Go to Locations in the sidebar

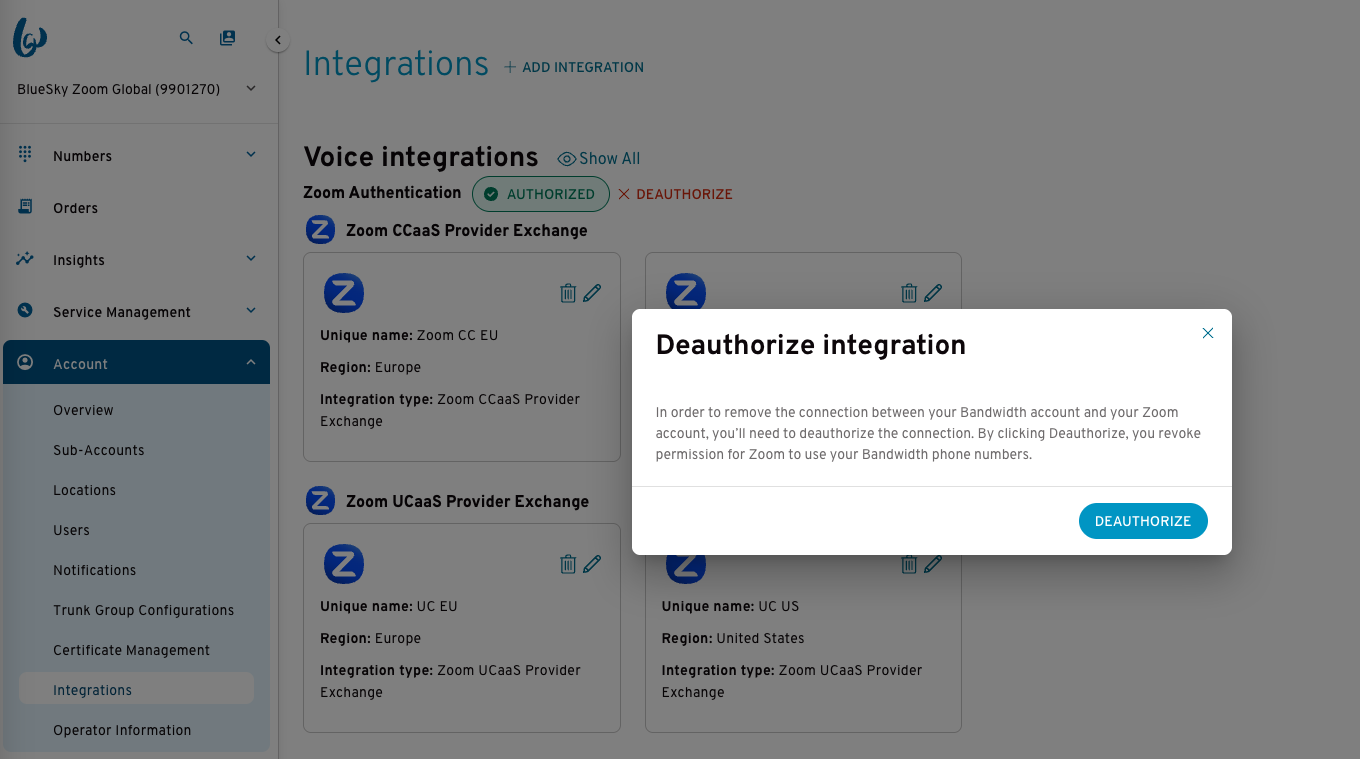84,490
